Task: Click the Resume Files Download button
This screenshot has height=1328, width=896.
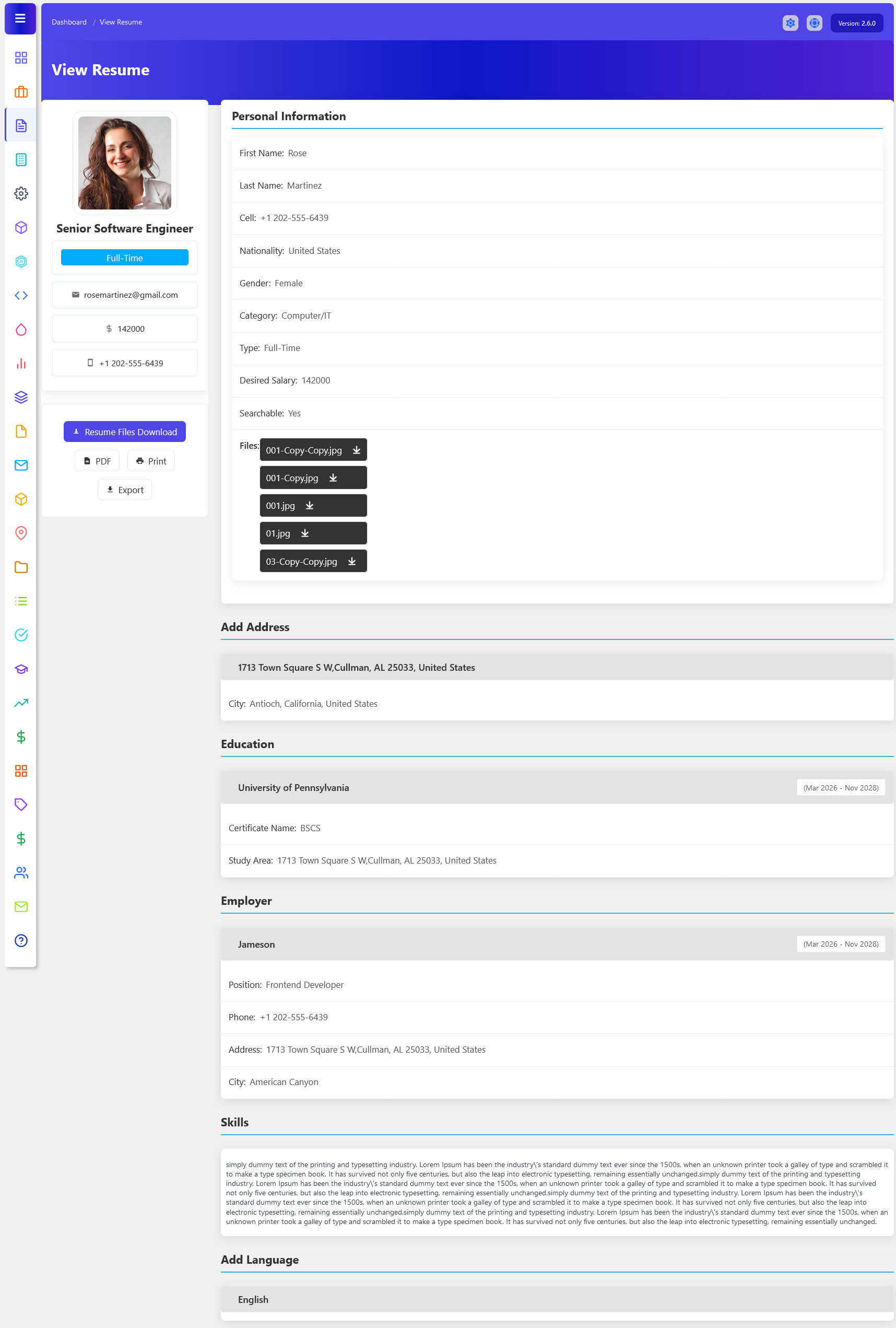Action: [x=124, y=432]
